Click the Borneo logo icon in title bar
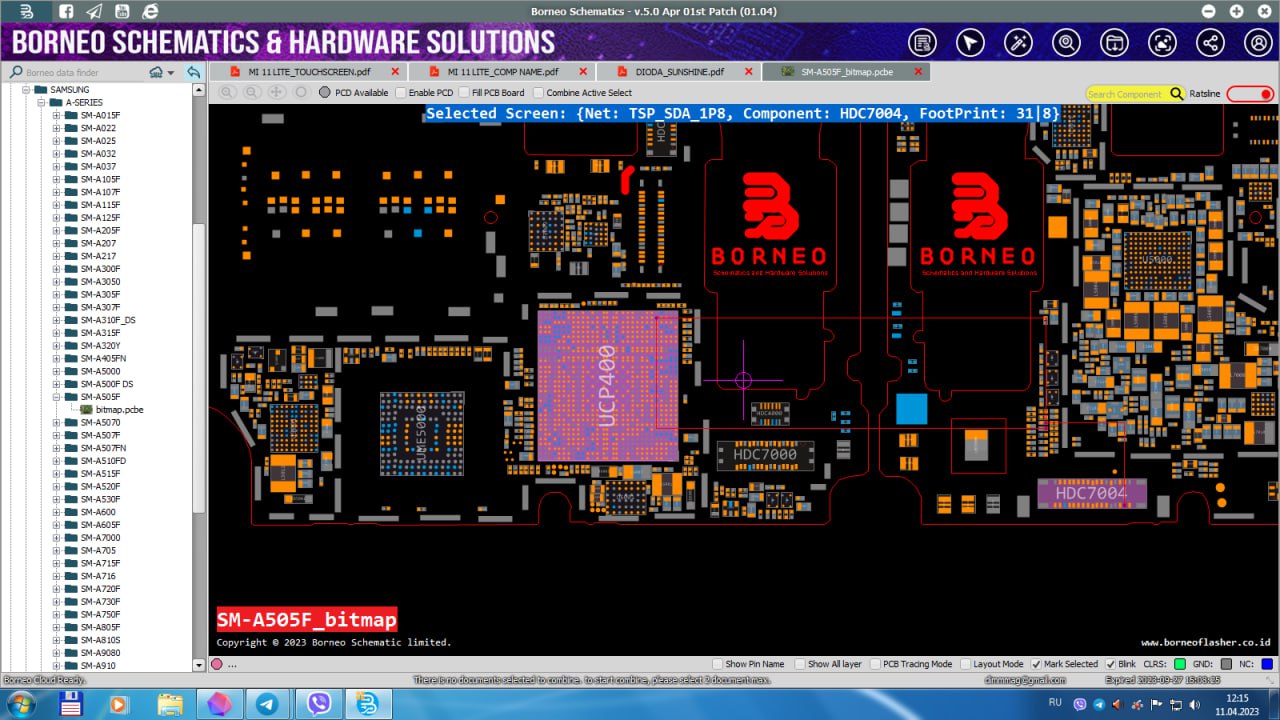 (x=27, y=12)
